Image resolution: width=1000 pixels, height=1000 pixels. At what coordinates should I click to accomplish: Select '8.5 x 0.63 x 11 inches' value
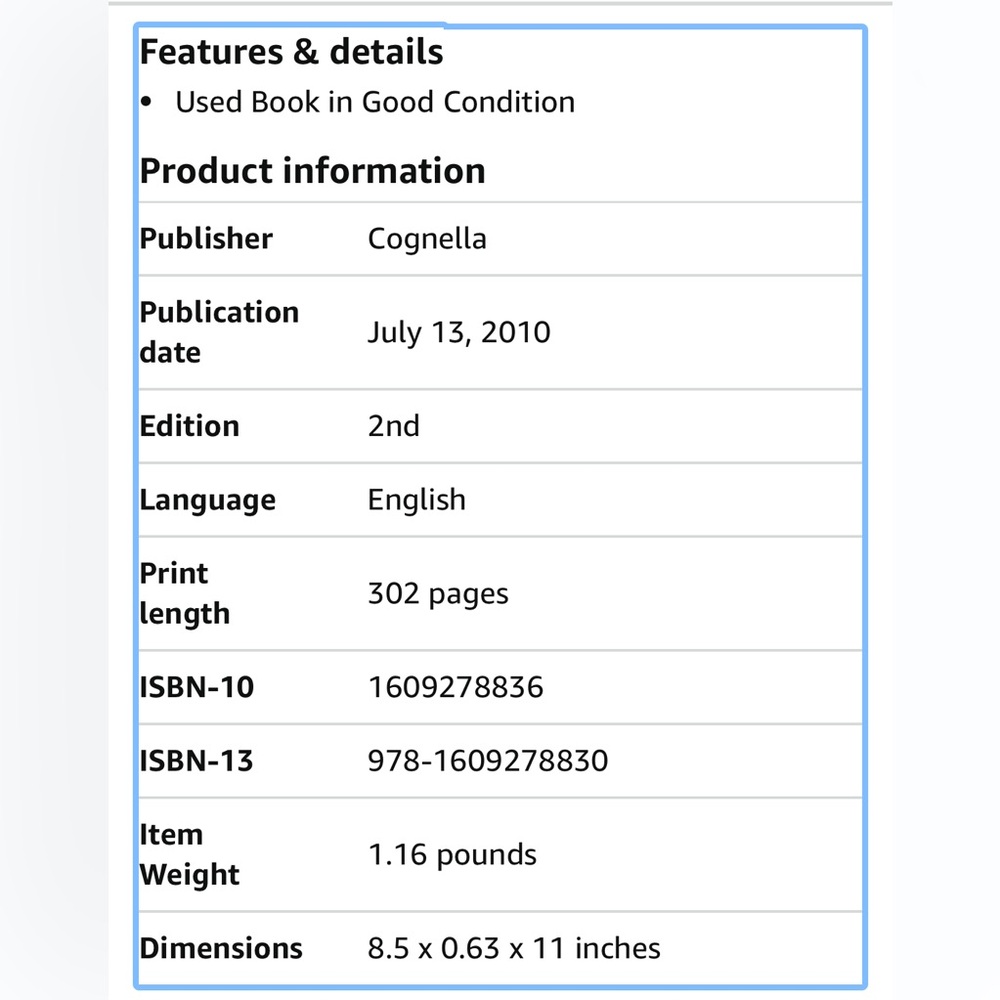point(514,948)
